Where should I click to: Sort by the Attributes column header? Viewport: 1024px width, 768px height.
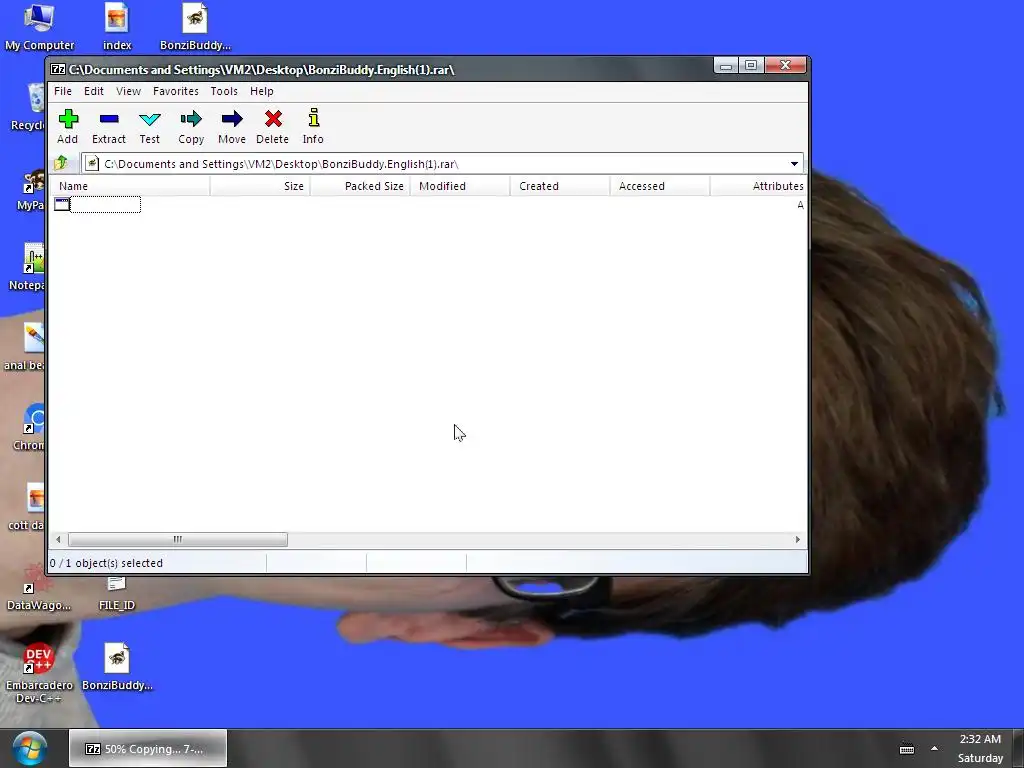[x=758, y=186]
